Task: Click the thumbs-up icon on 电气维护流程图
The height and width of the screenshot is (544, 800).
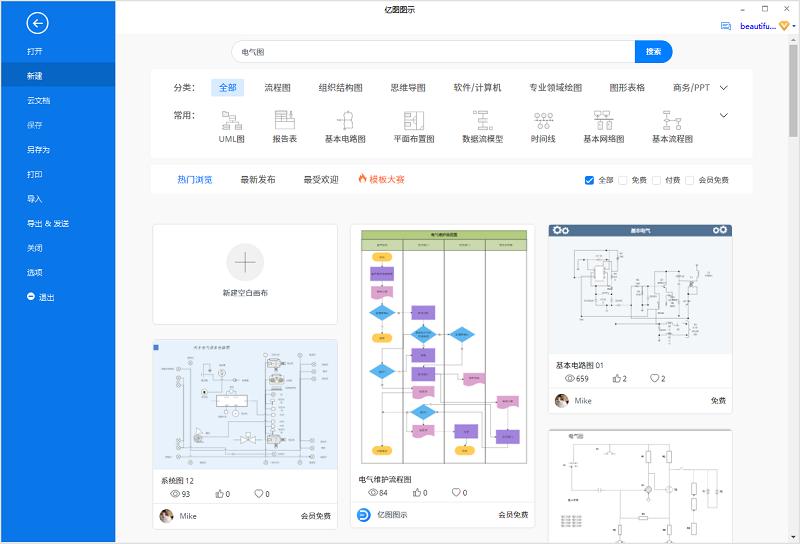Action: click(x=417, y=492)
